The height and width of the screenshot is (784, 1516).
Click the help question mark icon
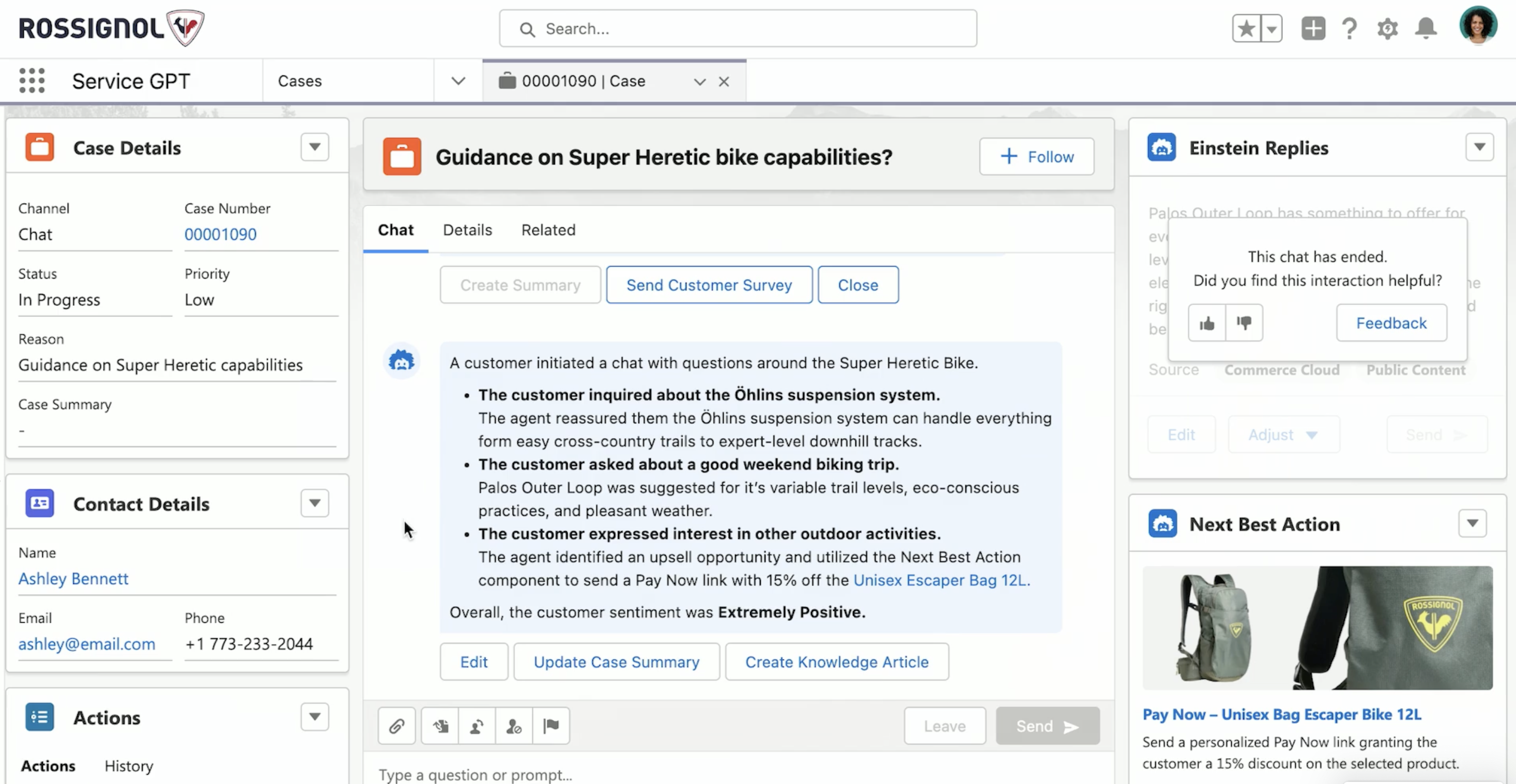1350,28
